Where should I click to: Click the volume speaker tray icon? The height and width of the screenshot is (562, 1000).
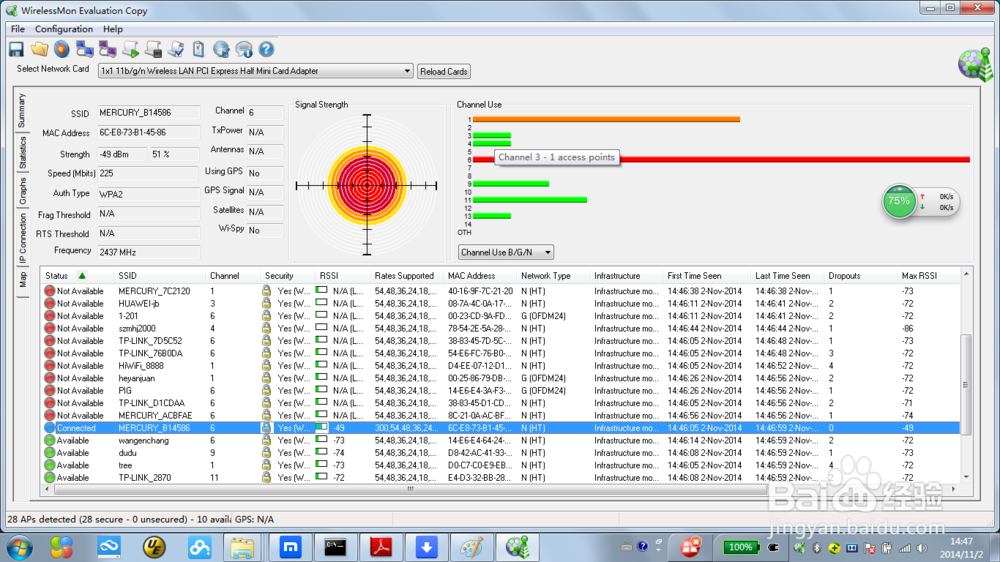[x=922, y=547]
